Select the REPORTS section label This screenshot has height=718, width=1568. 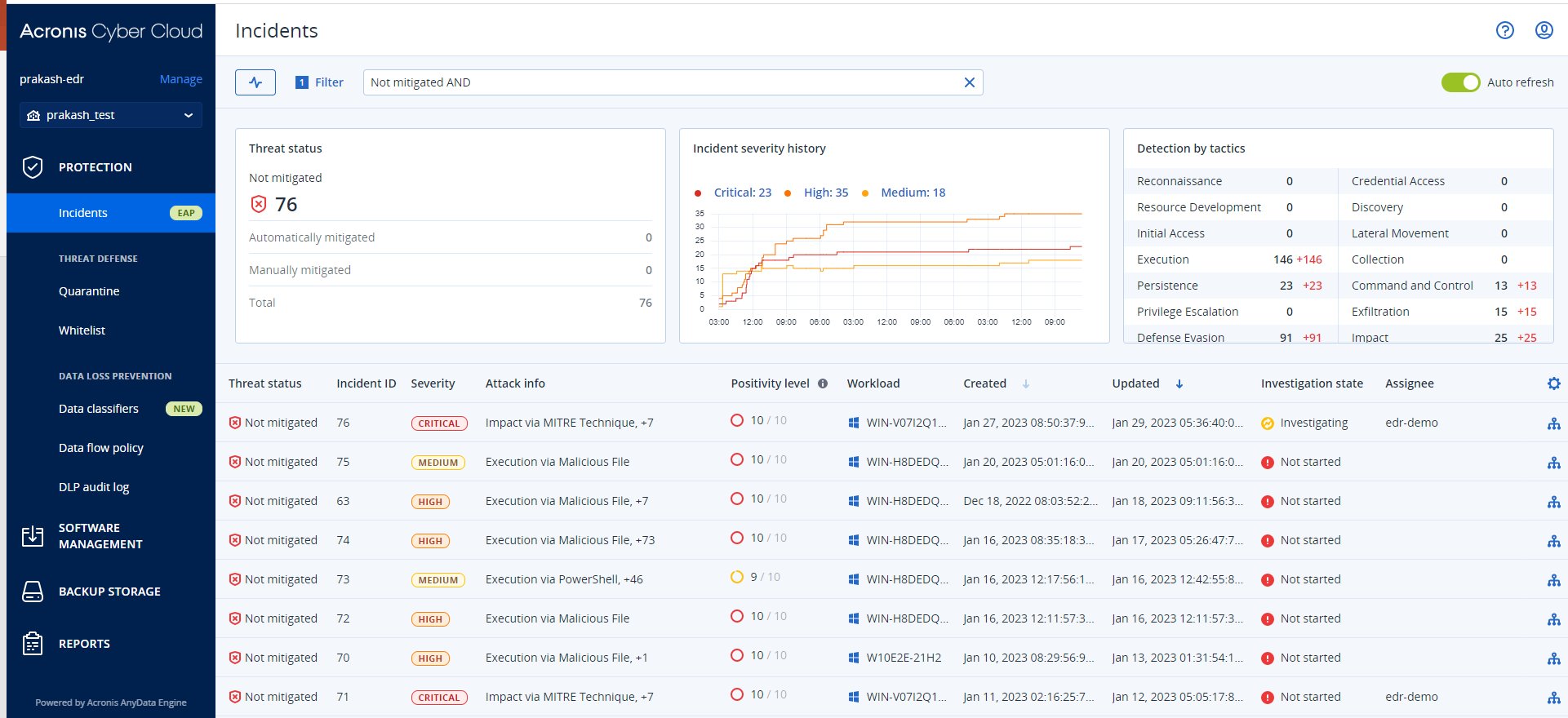84,644
